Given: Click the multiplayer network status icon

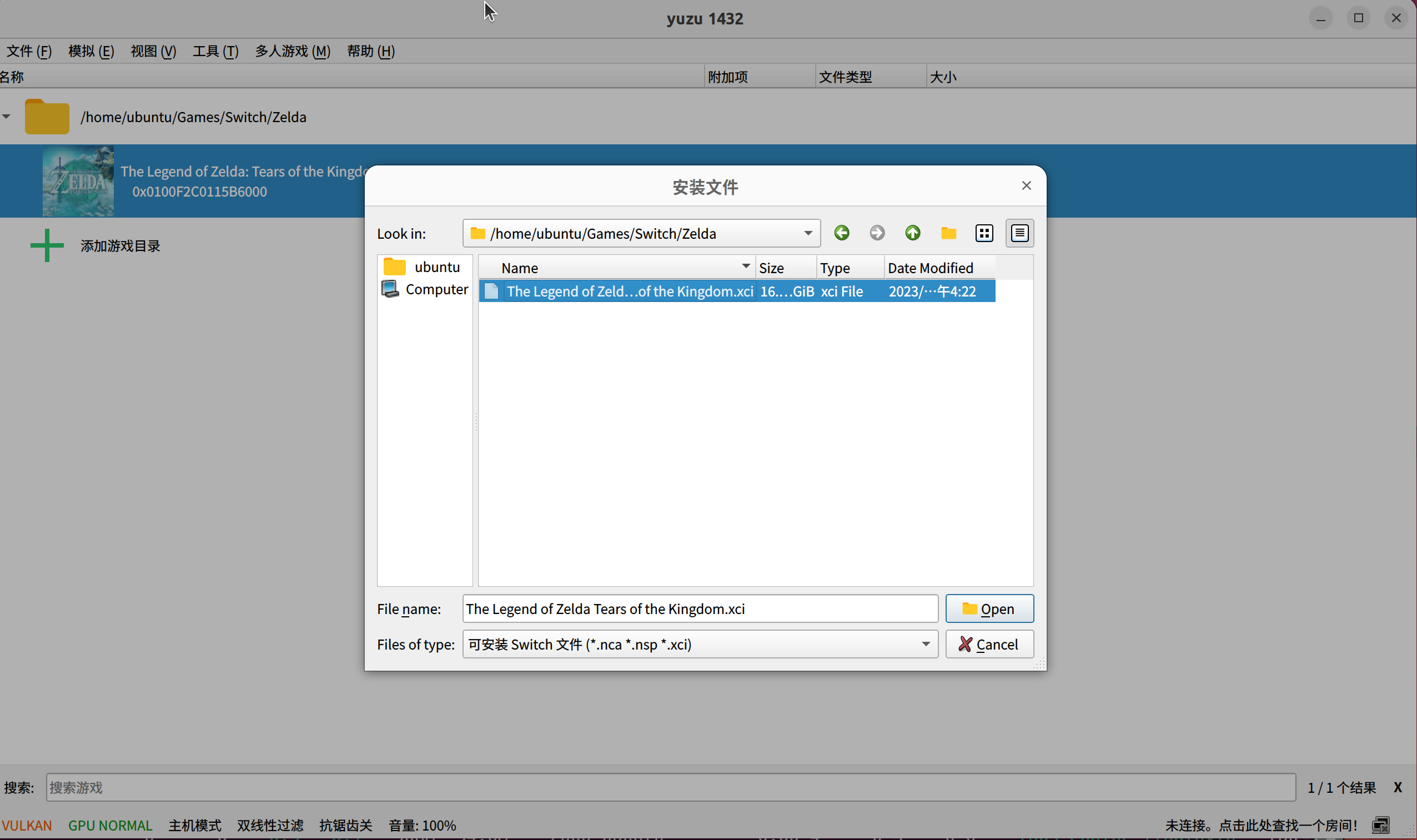Looking at the screenshot, I should click(1381, 825).
